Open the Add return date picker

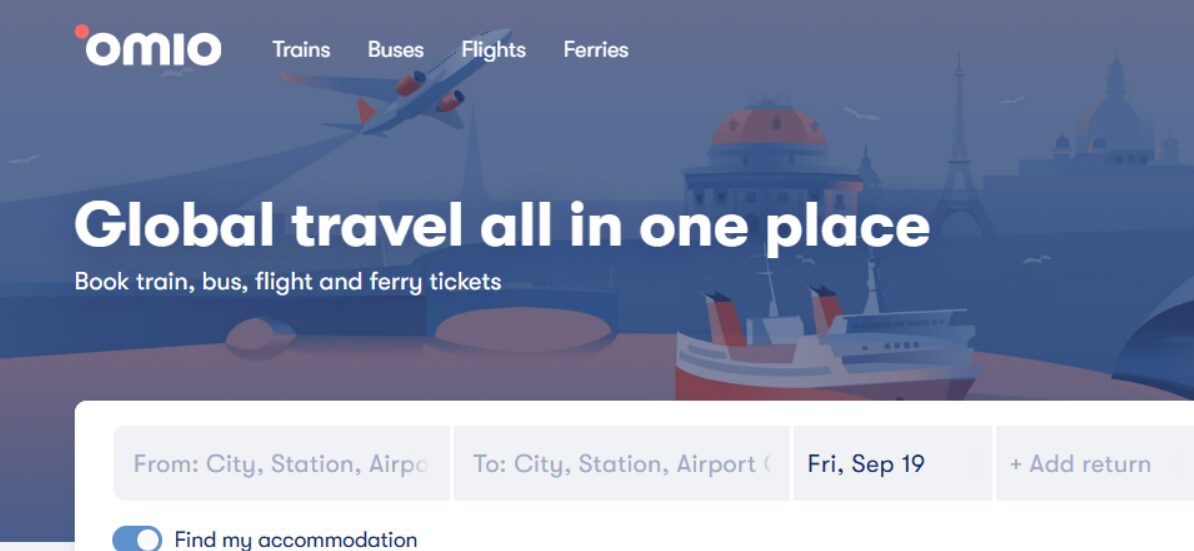pyautogui.click(x=1080, y=464)
